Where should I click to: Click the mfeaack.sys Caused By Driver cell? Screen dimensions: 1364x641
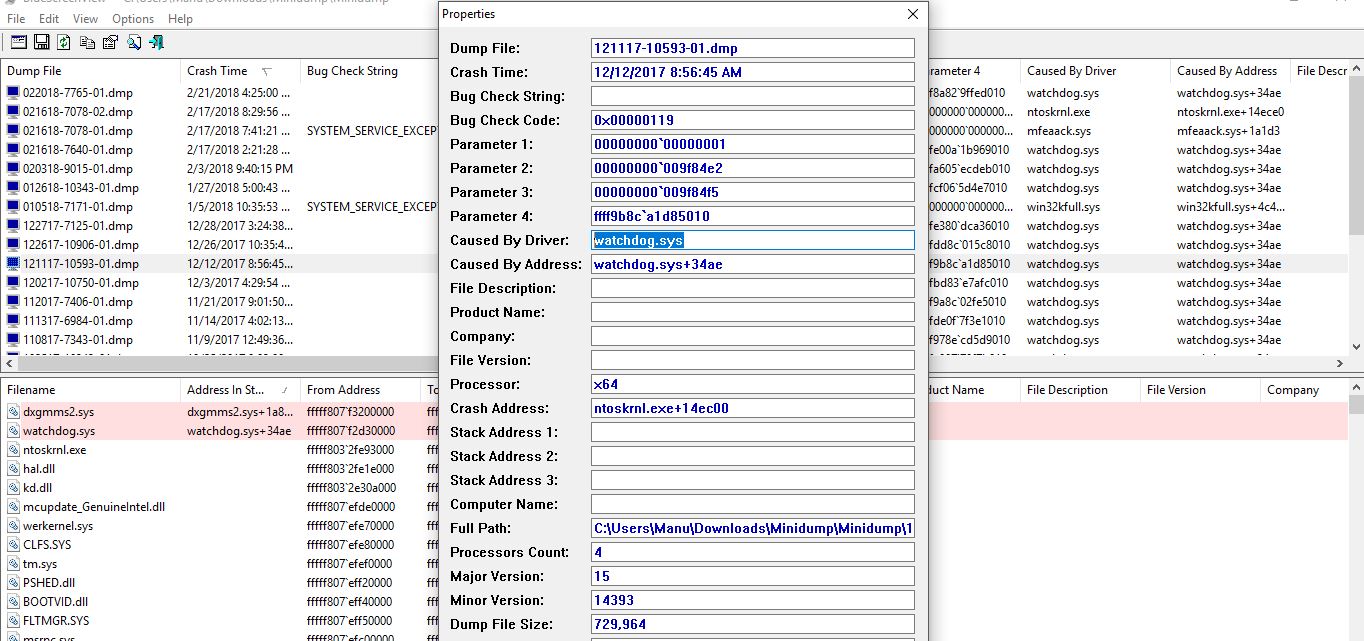(1059, 131)
